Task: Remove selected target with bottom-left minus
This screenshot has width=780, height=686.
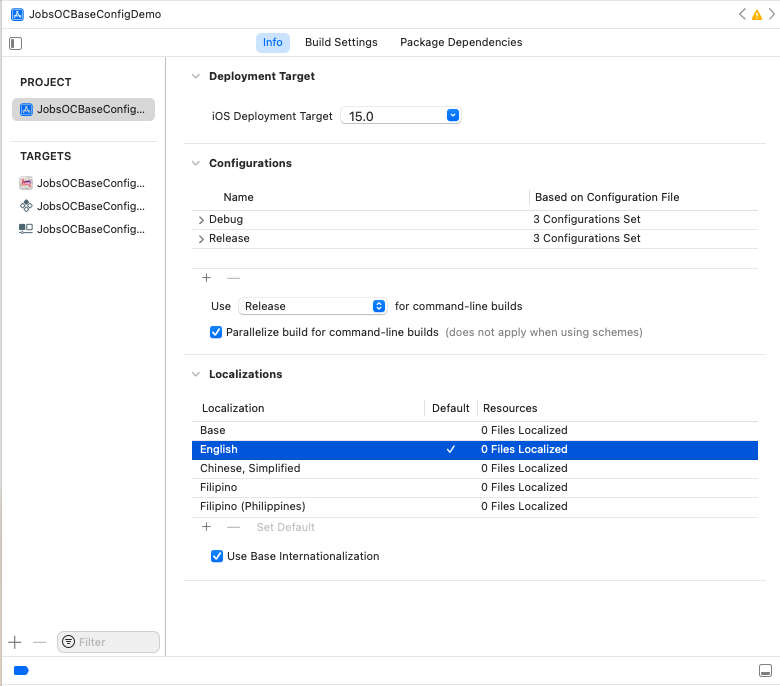Action: [39, 642]
